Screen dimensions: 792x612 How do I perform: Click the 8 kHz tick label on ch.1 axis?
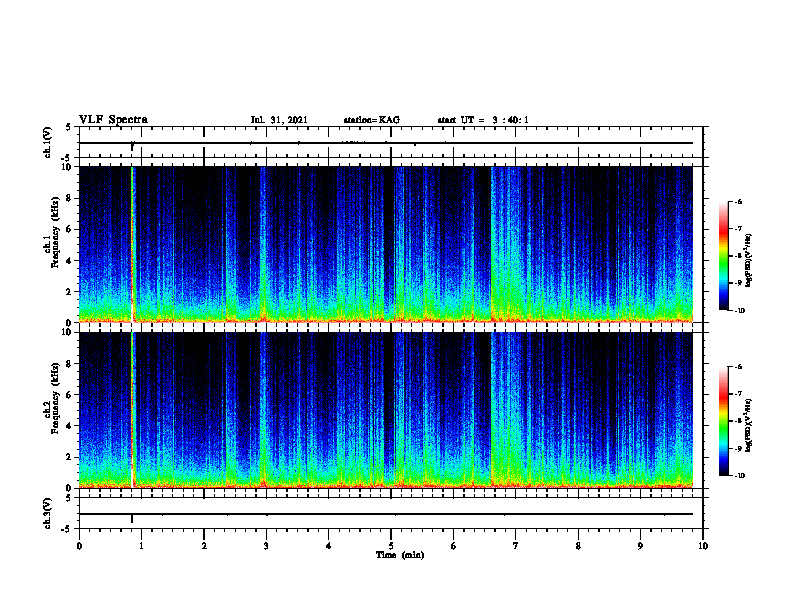click(70, 198)
